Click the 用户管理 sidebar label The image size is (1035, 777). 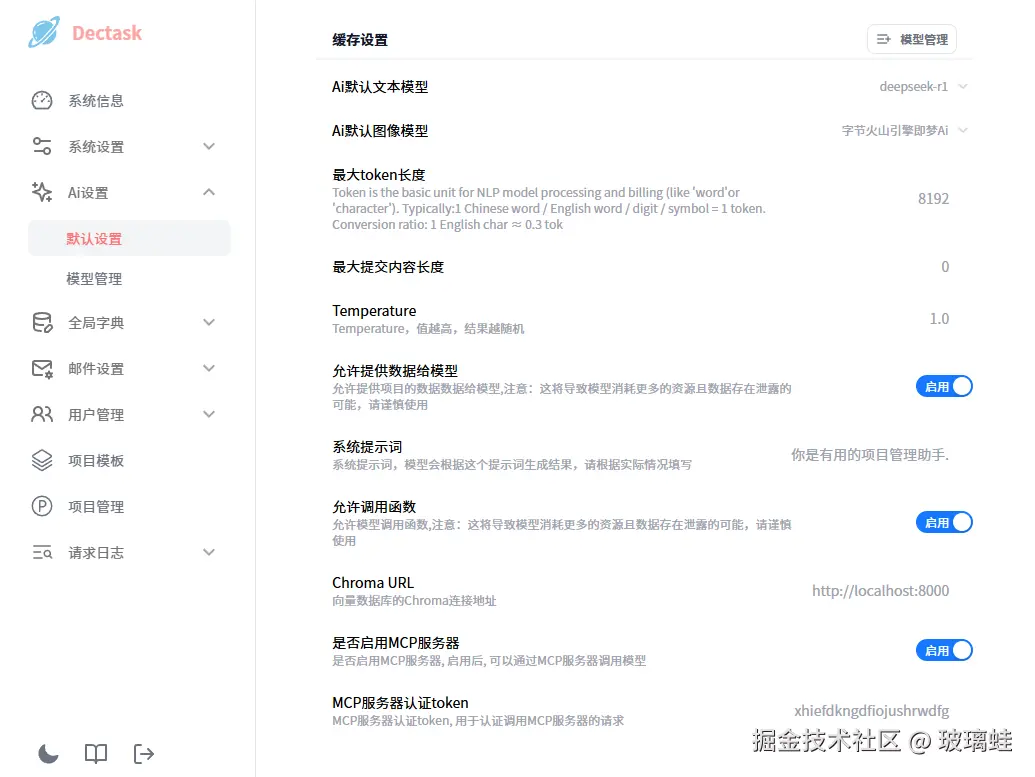96,415
